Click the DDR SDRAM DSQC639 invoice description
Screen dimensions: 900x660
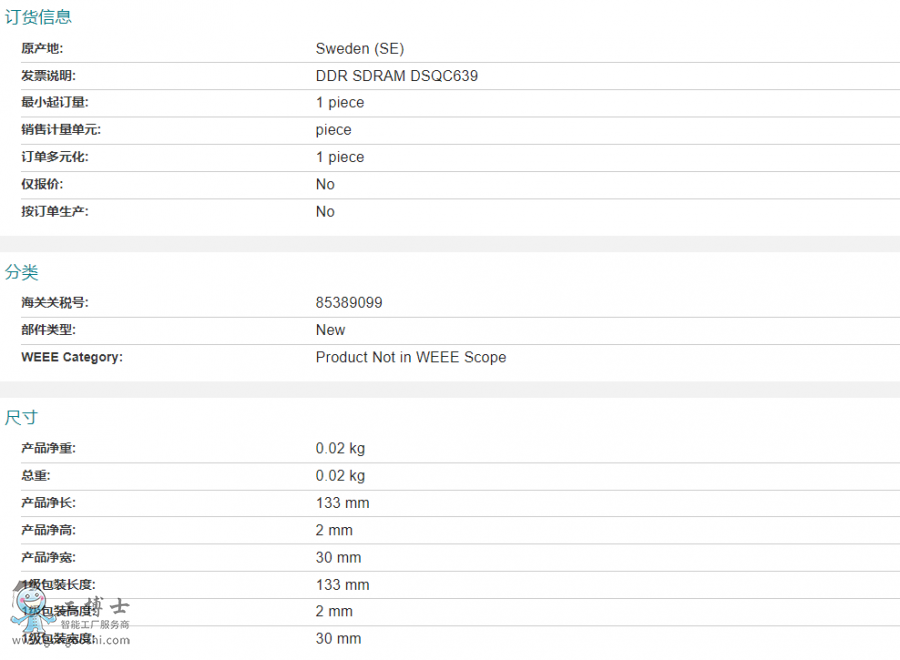click(404, 76)
